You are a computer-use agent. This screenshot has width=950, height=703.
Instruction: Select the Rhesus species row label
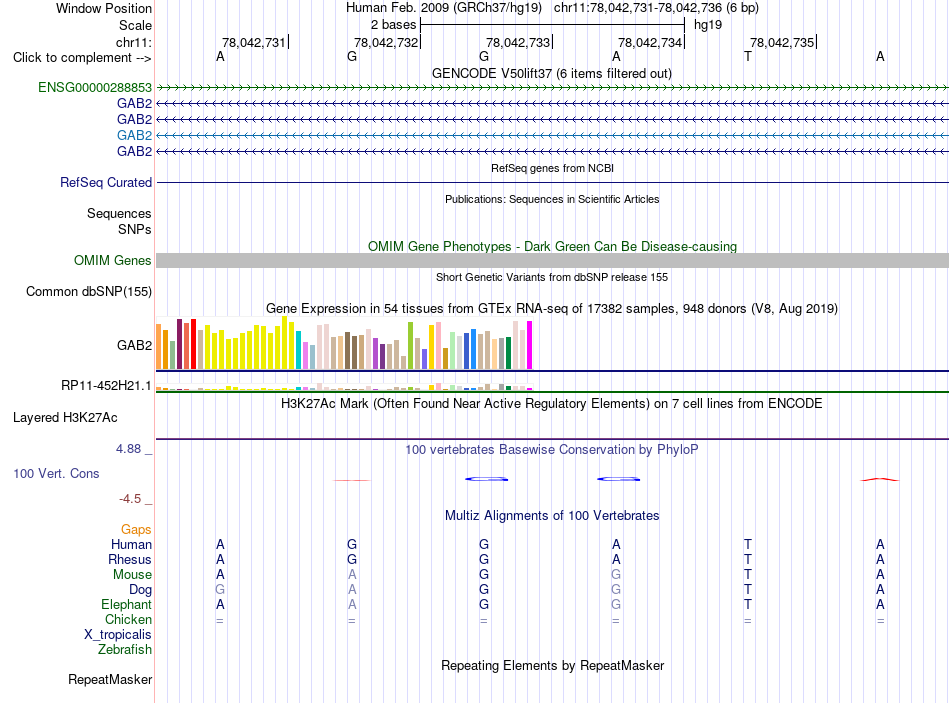coord(130,559)
